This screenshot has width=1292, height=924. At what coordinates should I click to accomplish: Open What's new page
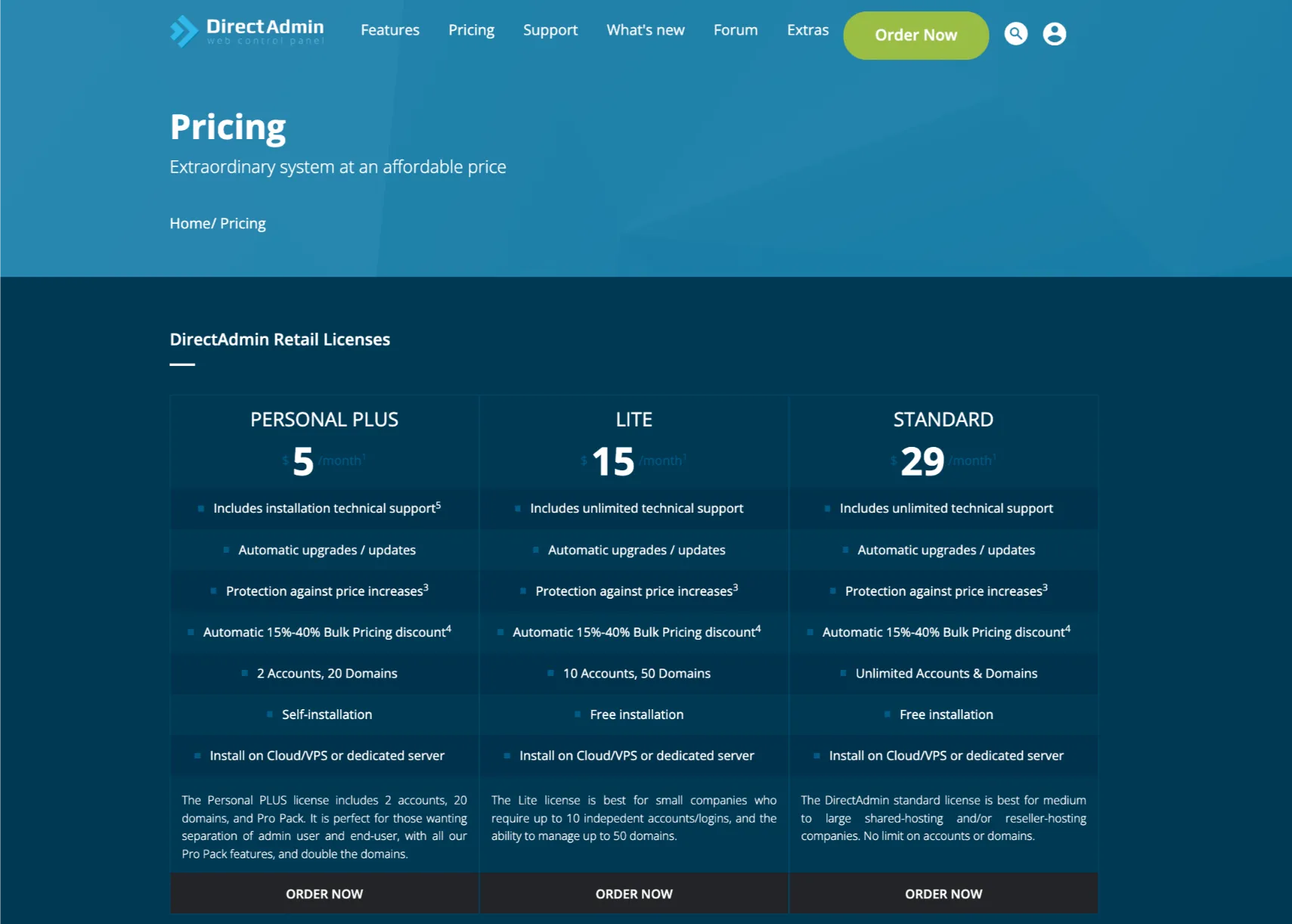pos(646,30)
